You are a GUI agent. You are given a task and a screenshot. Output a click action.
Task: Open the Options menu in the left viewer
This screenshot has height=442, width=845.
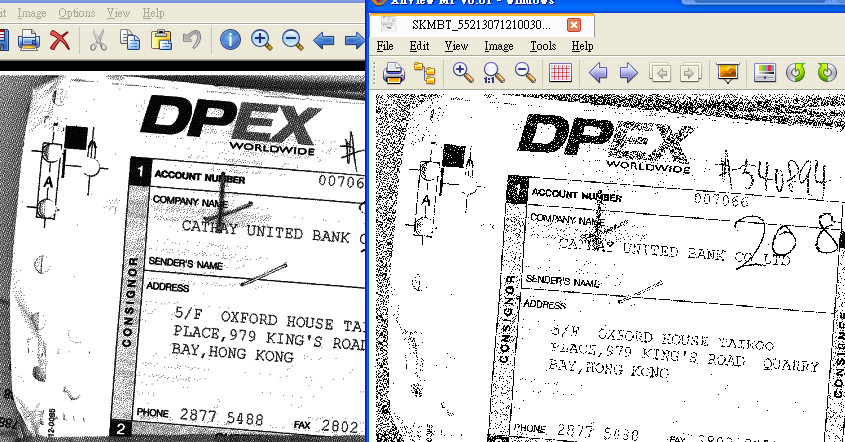tap(77, 13)
